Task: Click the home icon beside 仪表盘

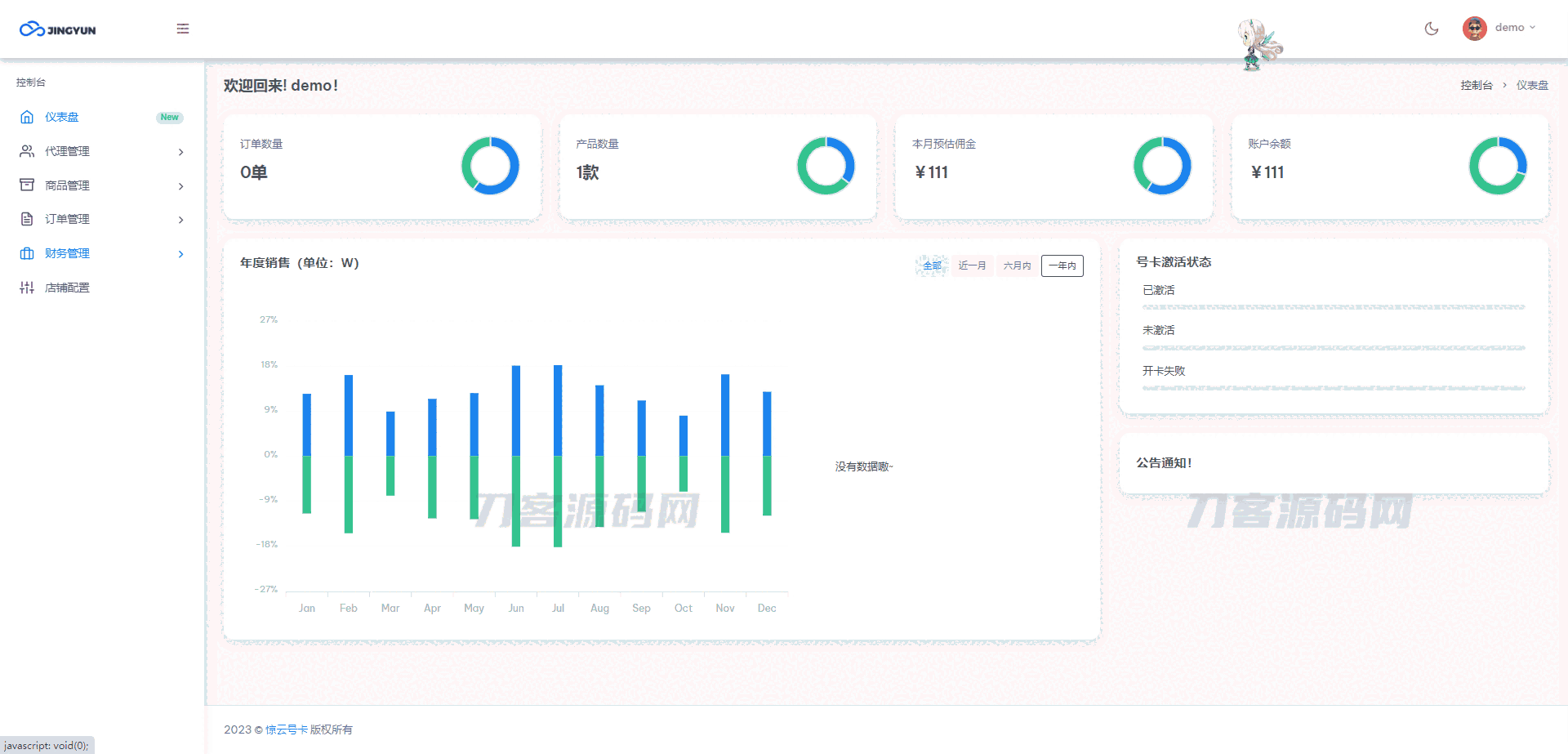Action: [x=27, y=117]
